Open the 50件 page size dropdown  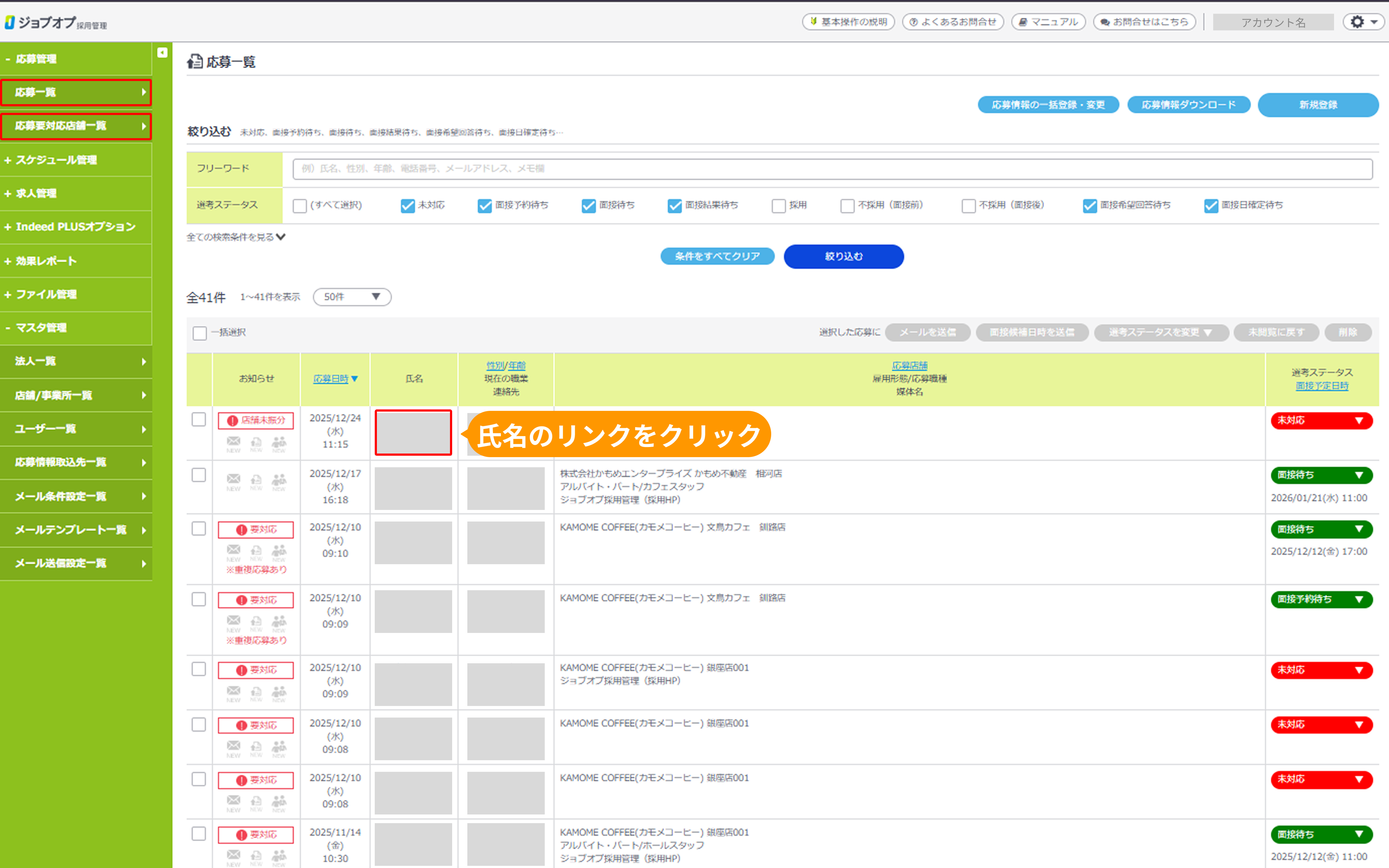point(352,297)
